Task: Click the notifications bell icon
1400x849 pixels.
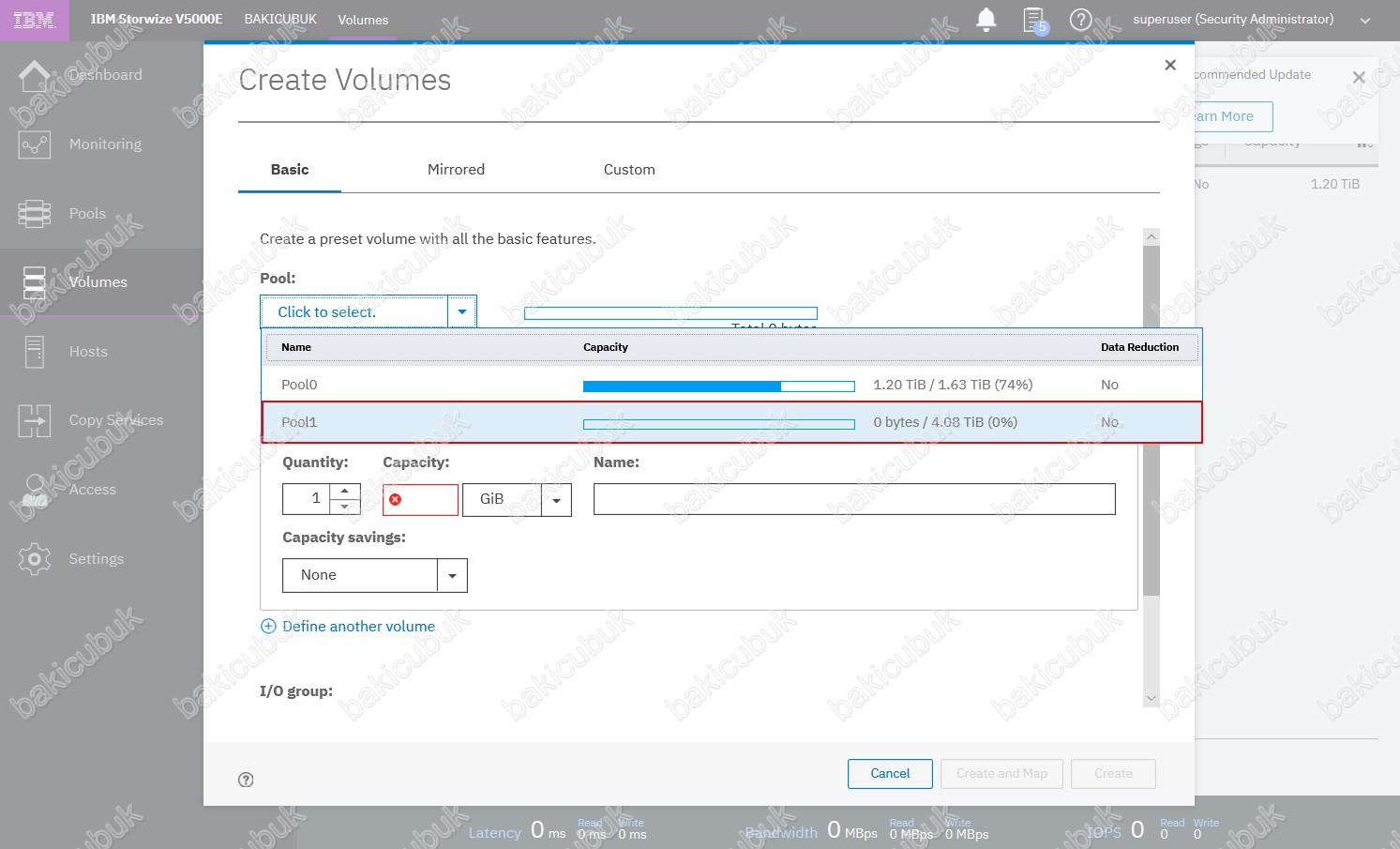Action: click(986, 20)
